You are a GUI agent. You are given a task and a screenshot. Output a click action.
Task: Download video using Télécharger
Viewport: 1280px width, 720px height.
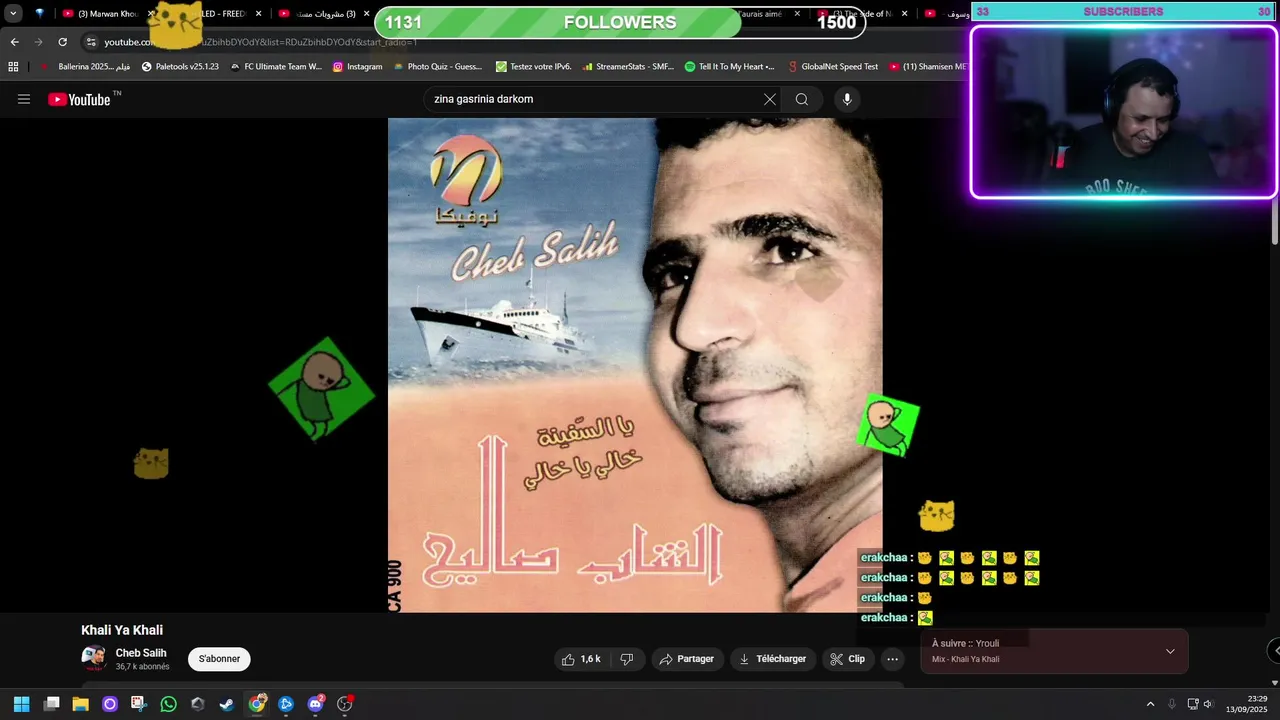(772, 659)
